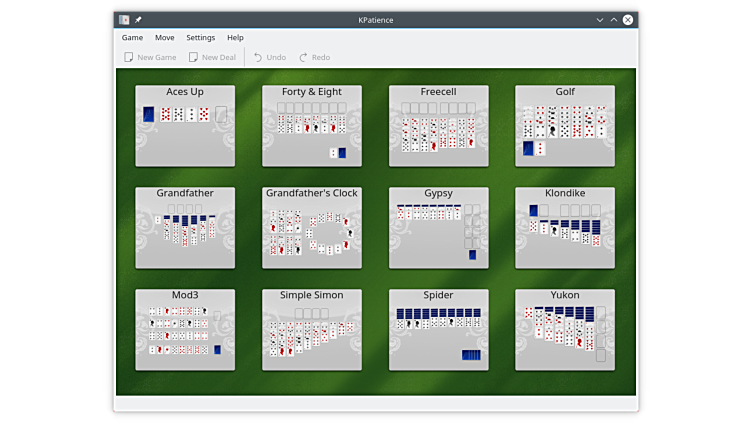Screen dimensions: 752x423
Task: Select the Aces Up game thumbnail
Action: pyautogui.click(x=185, y=126)
